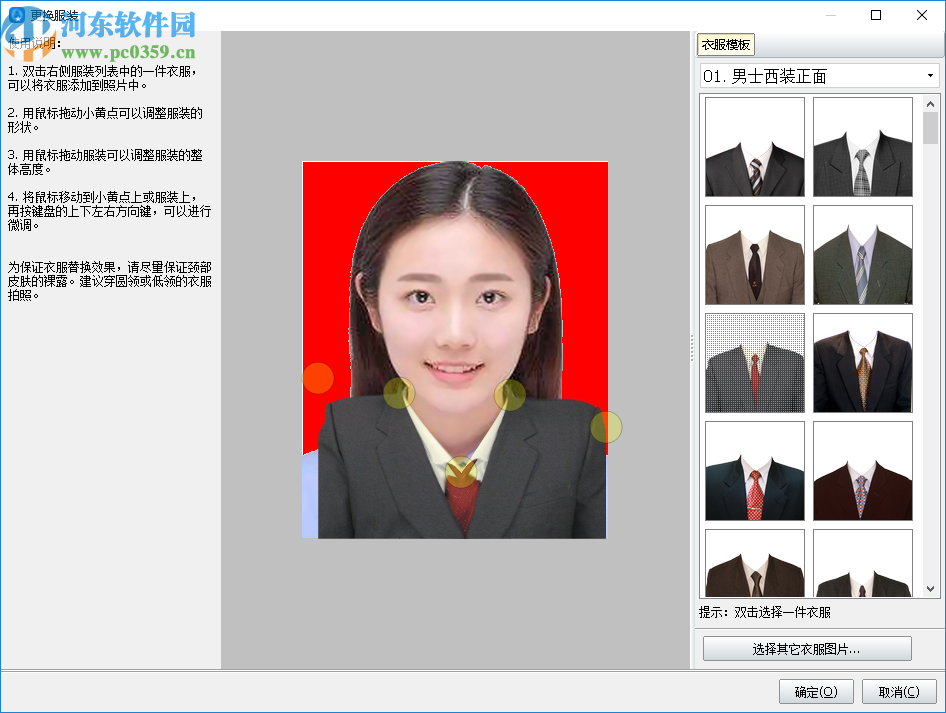Click the 选择其它衣服图片... button
The width and height of the screenshot is (946, 713).
[x=807, y=649]
